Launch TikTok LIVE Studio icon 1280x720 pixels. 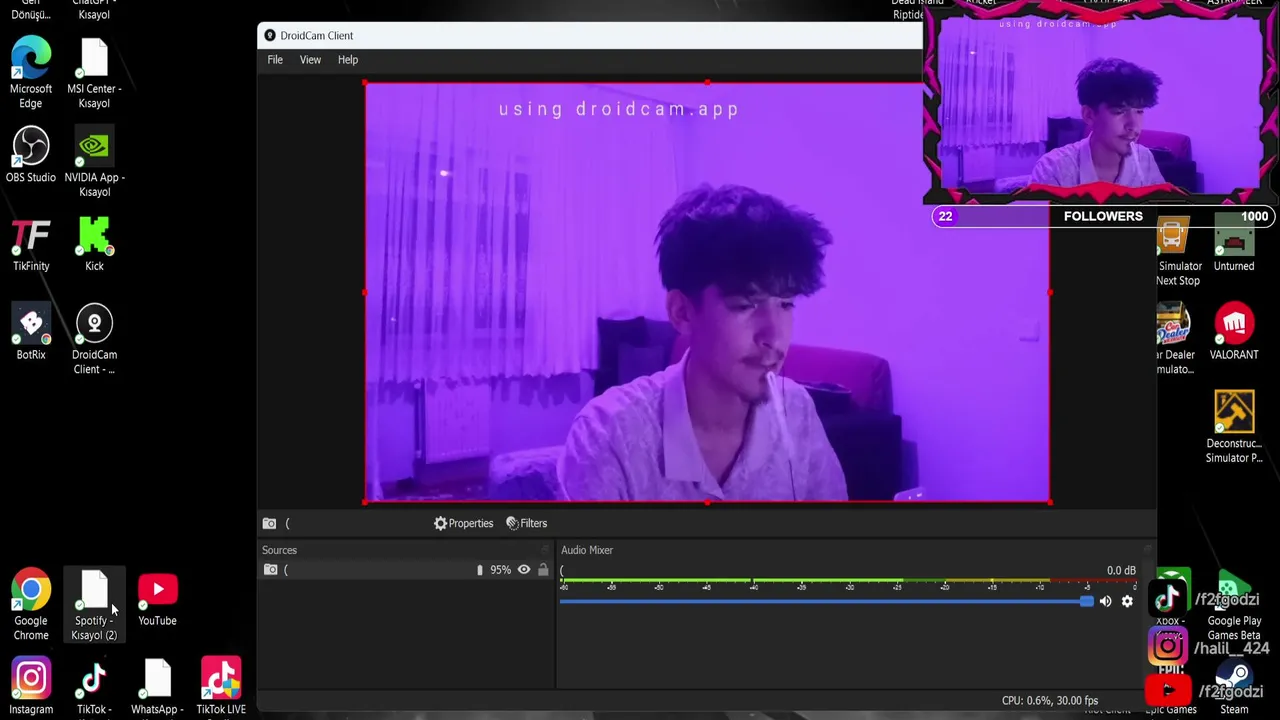[221, 688]
